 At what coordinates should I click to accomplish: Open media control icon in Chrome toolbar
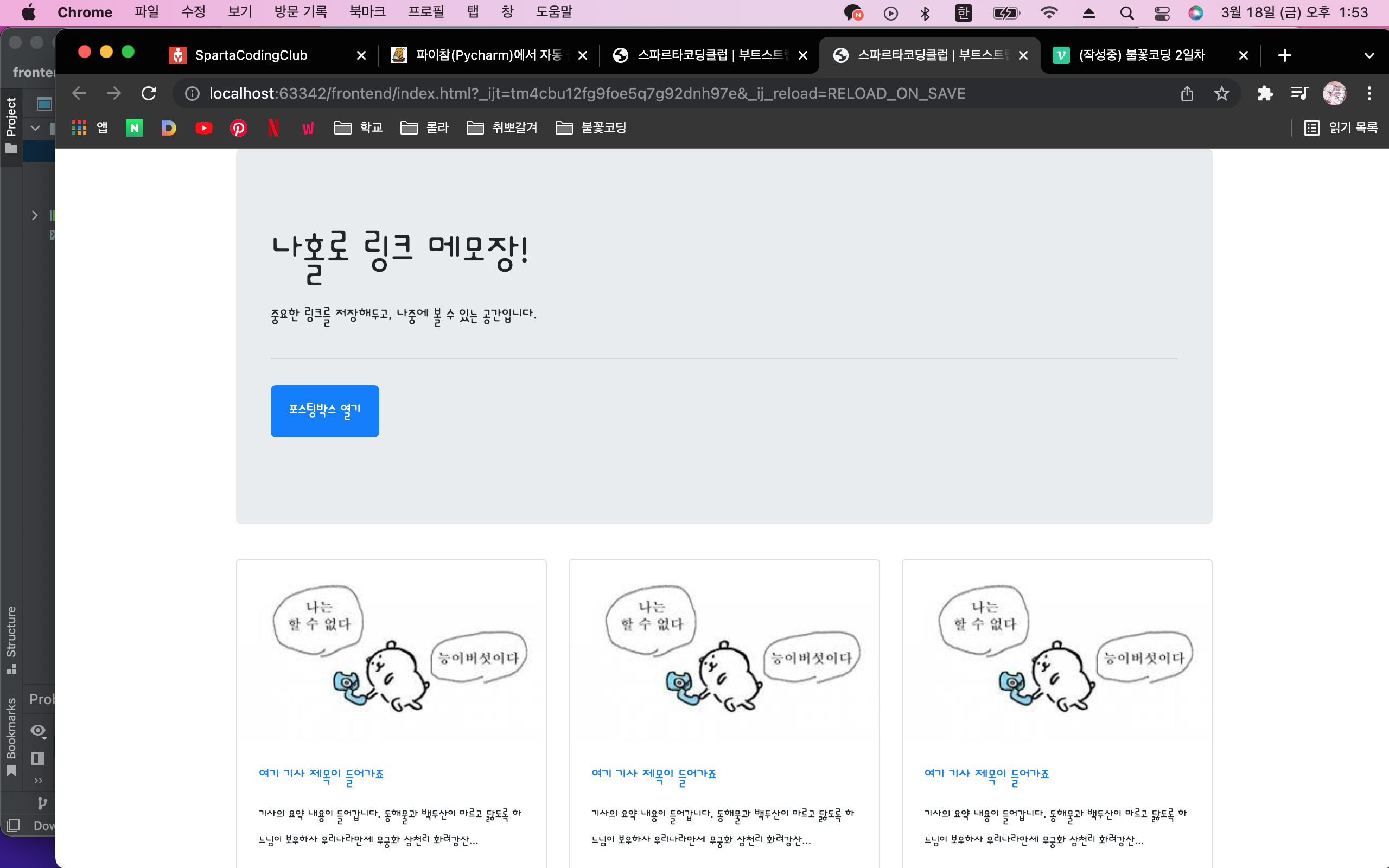(1299, 93)
